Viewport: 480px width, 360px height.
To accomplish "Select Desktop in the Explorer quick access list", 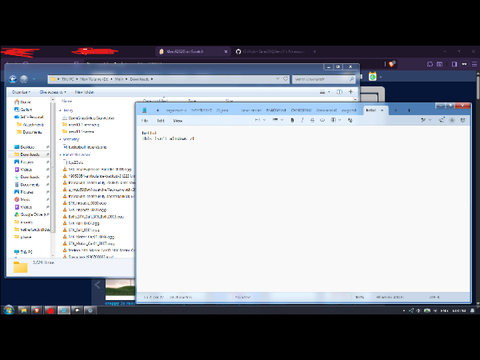I will click(24, 147).
